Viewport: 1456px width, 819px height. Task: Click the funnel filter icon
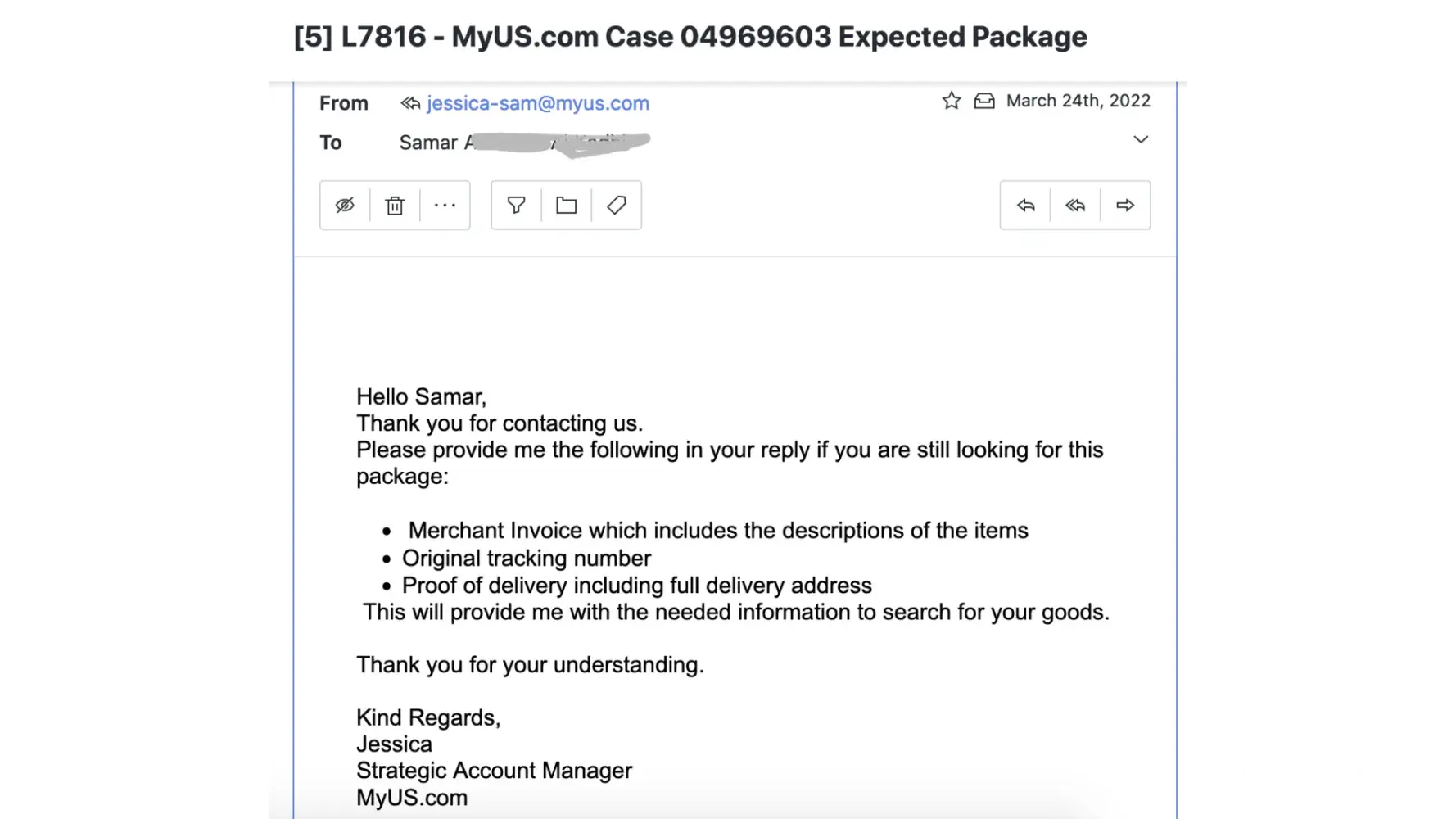pyautogui.click(x=517, y=205)
